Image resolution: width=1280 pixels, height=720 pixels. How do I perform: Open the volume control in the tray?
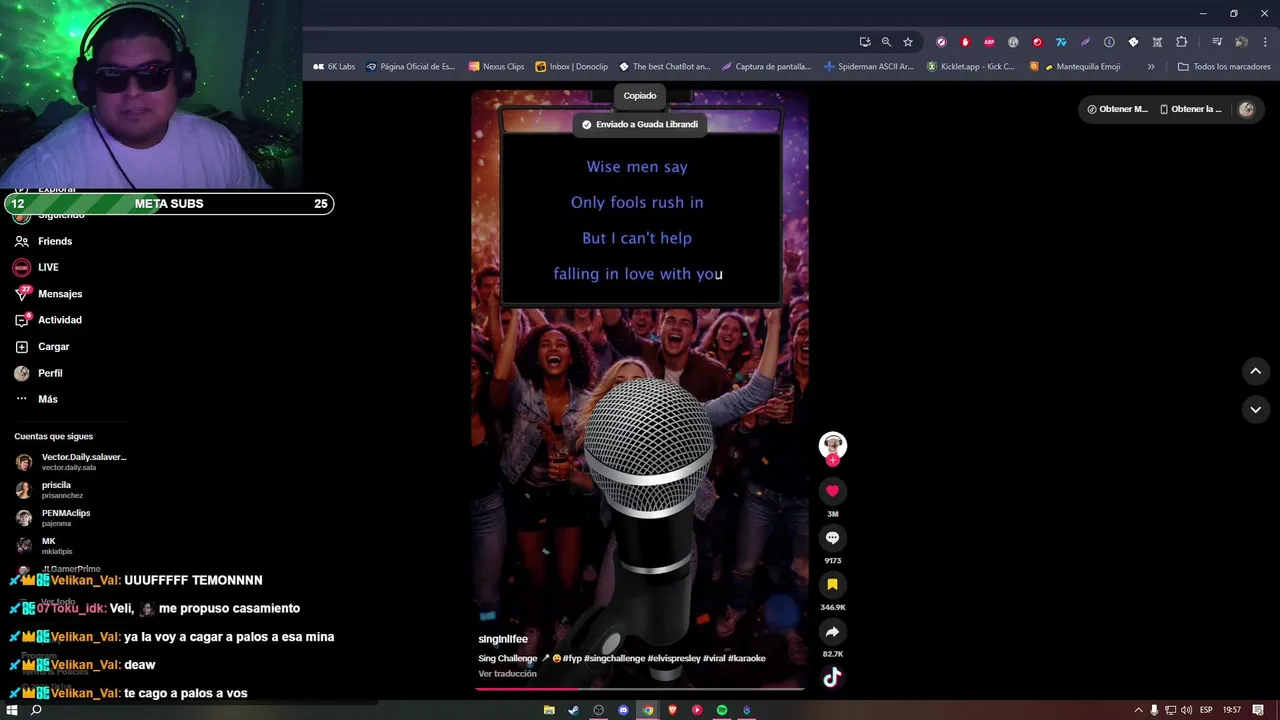click(1185, 710)
